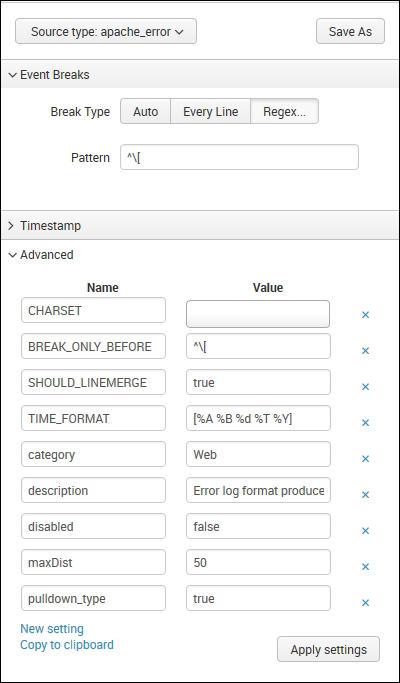Viewport: 400px width, 683px height.
Task: Remove the category setting row
Action: coord(365,459)
